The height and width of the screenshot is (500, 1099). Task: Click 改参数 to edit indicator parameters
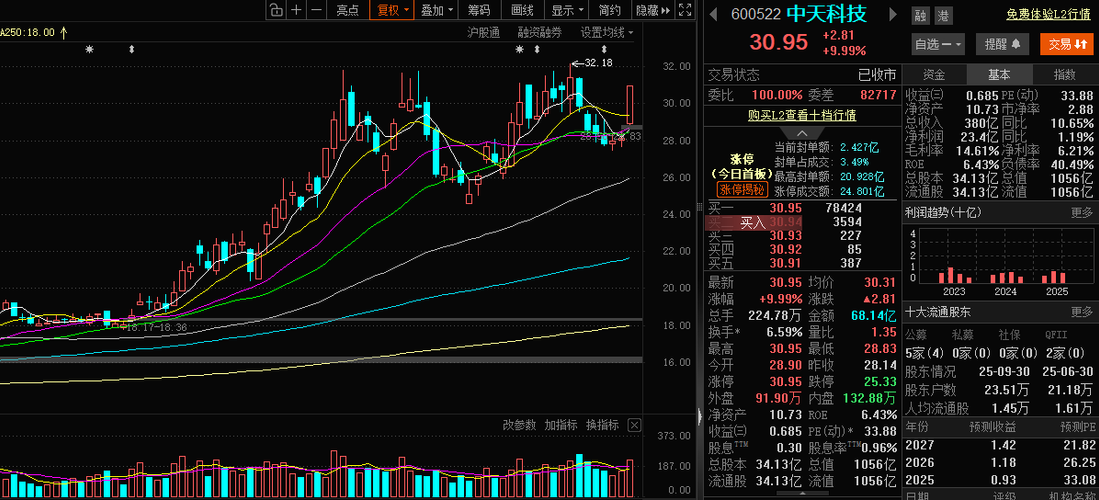[519, 425]
